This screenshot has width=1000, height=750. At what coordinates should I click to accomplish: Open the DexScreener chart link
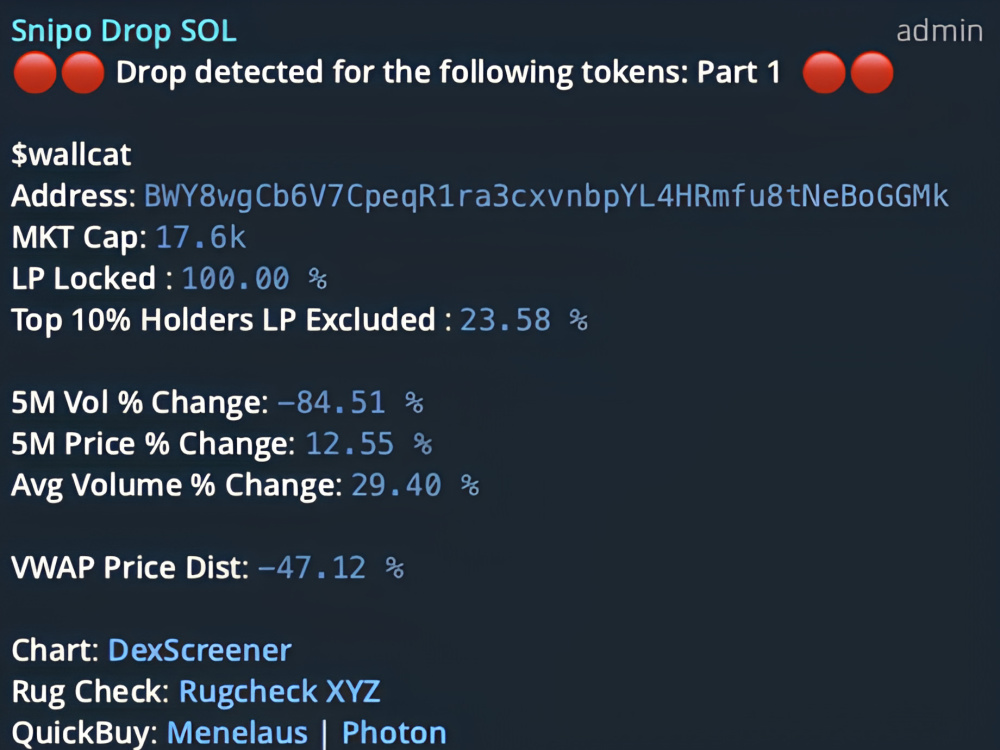coord(199,650)
